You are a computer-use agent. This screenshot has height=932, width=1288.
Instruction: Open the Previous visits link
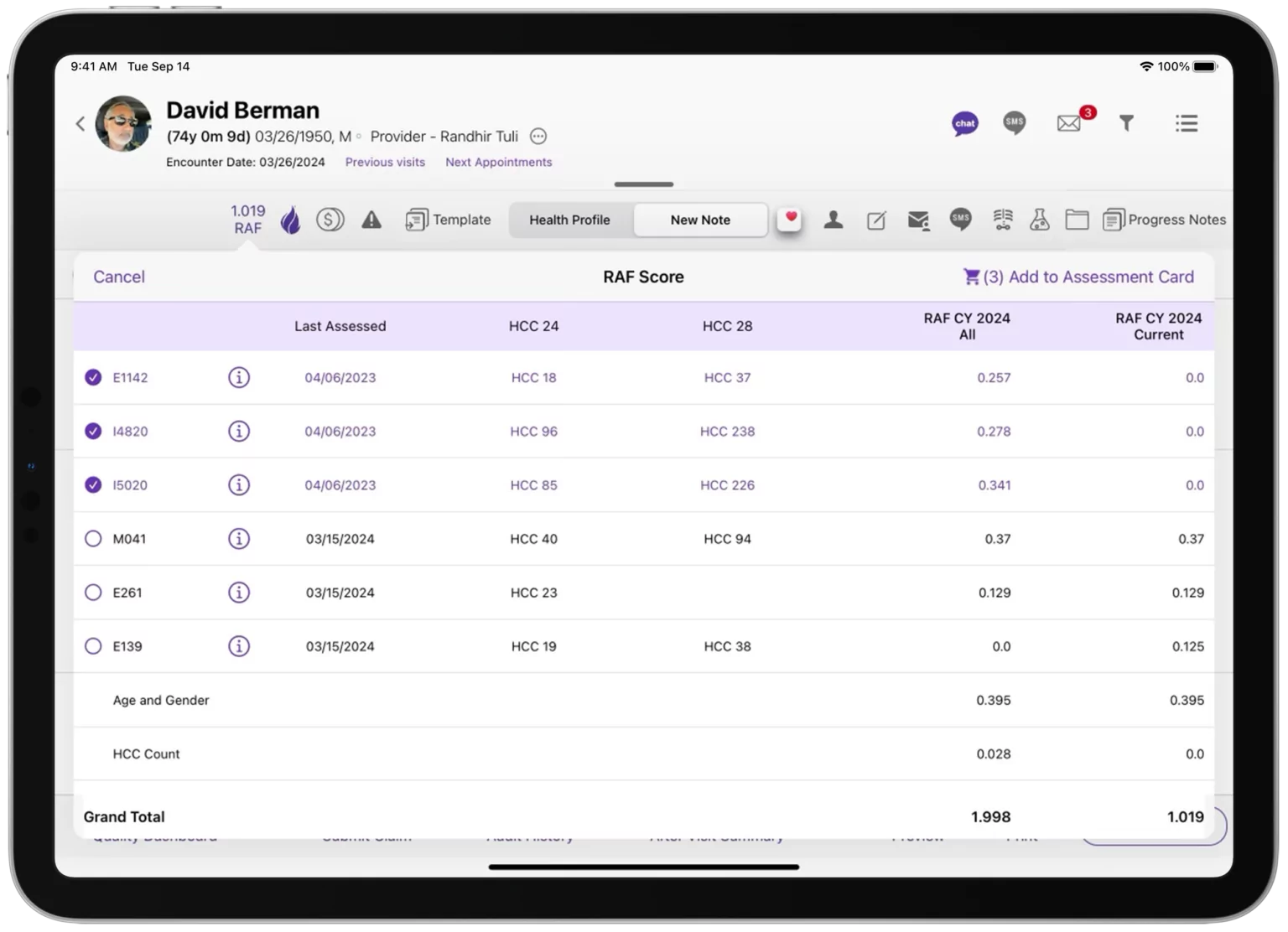point(385,162)
